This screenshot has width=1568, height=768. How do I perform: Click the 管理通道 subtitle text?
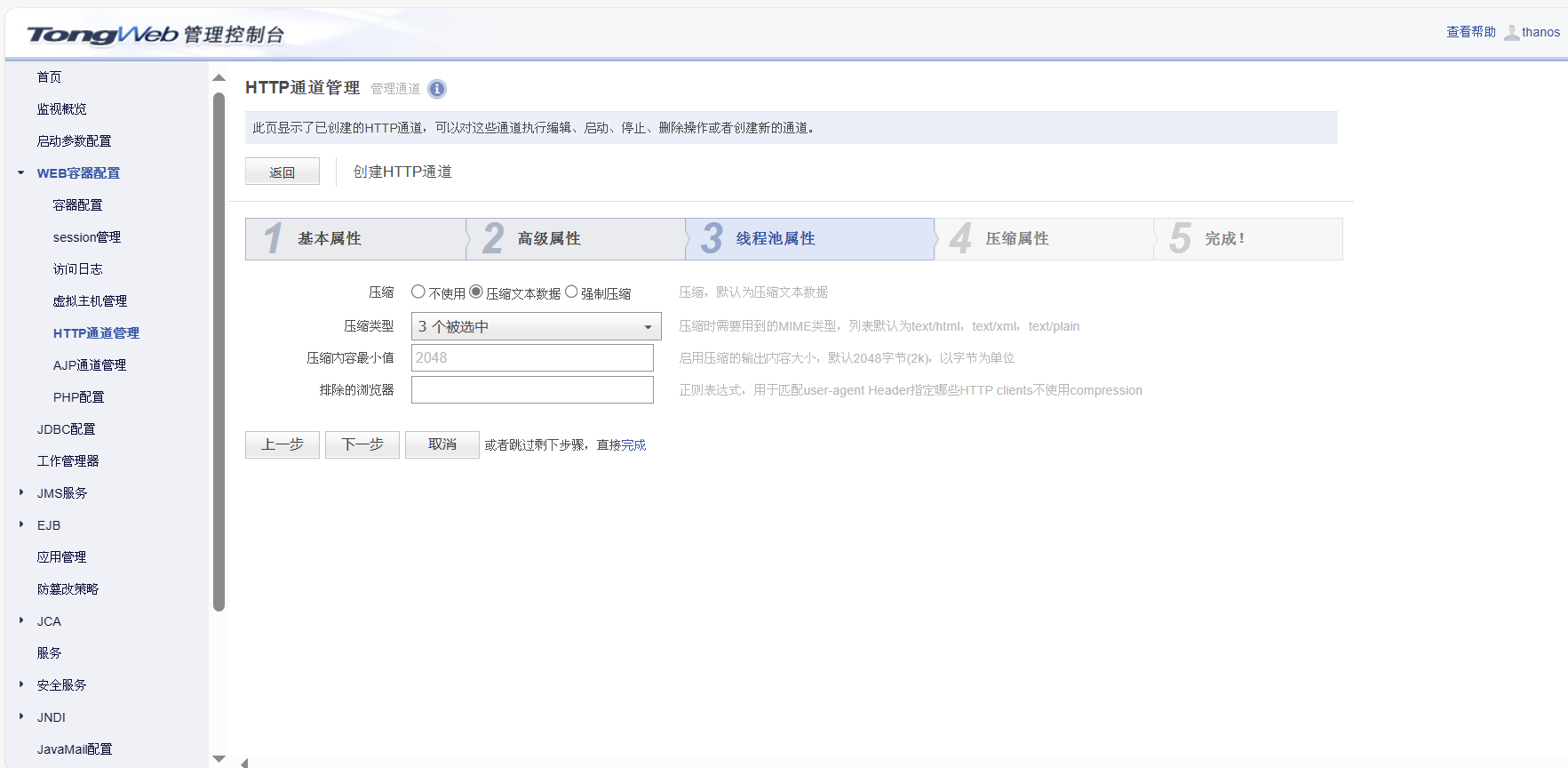point(395,89)
